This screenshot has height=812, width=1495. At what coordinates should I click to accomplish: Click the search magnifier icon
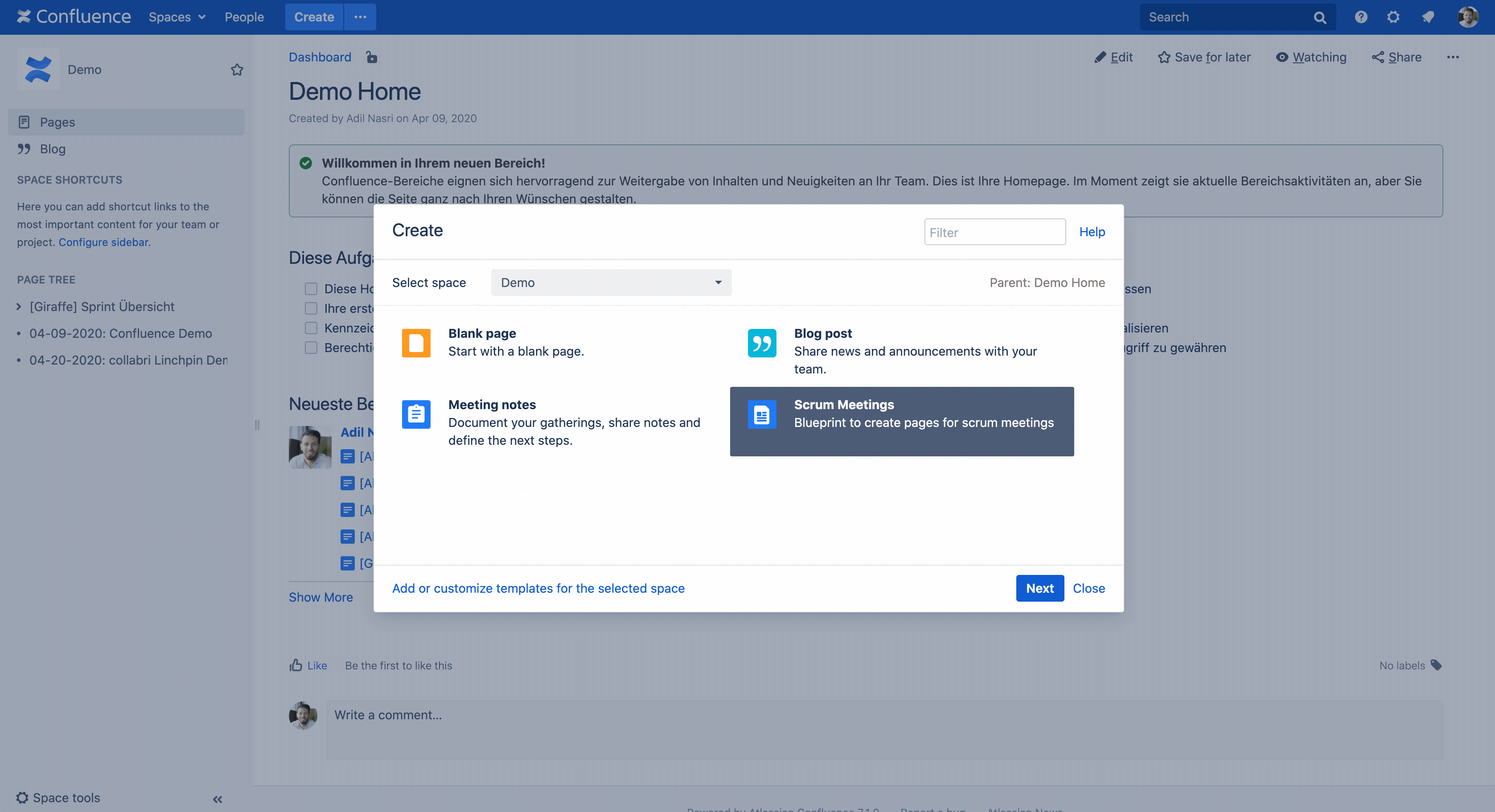(x=1320, y=17)
